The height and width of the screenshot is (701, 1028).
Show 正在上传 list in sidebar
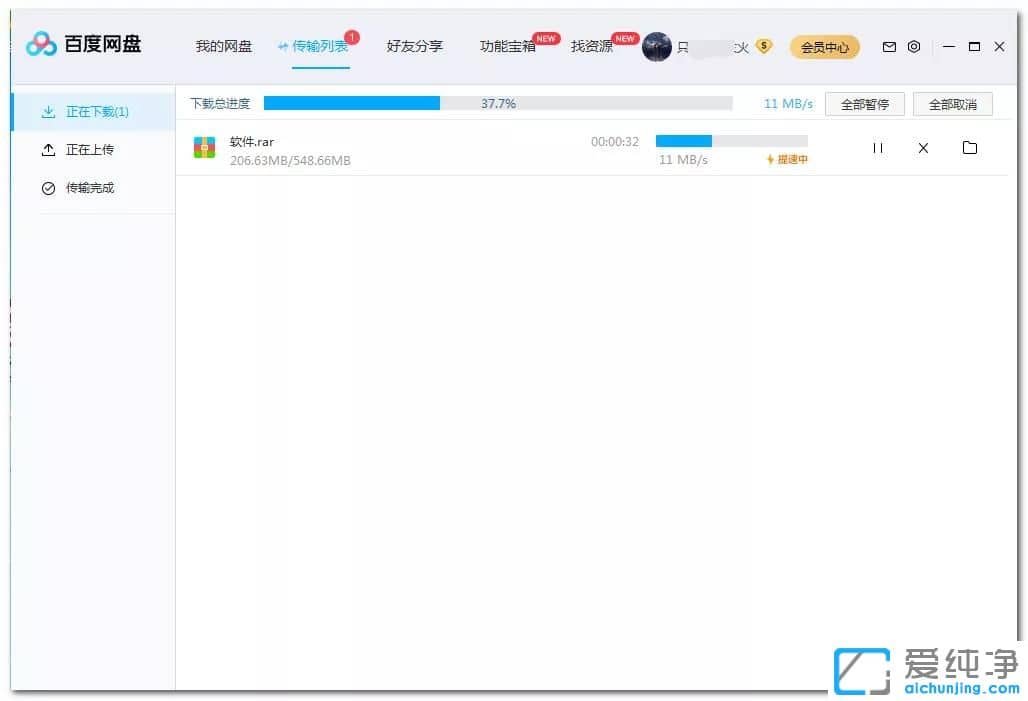[x=89, y=150]
